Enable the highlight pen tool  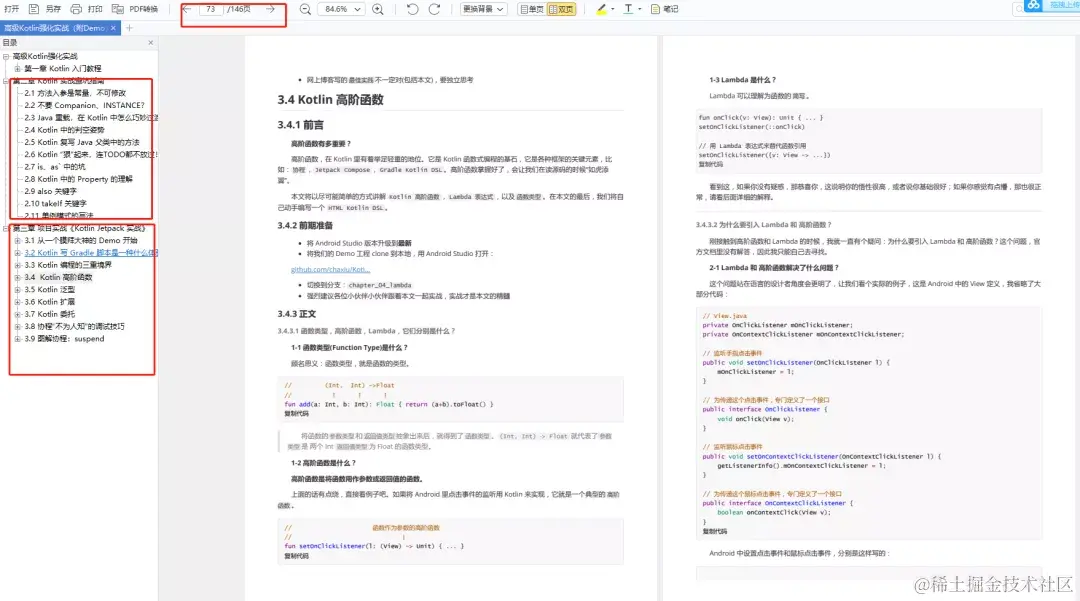point(602,8)
